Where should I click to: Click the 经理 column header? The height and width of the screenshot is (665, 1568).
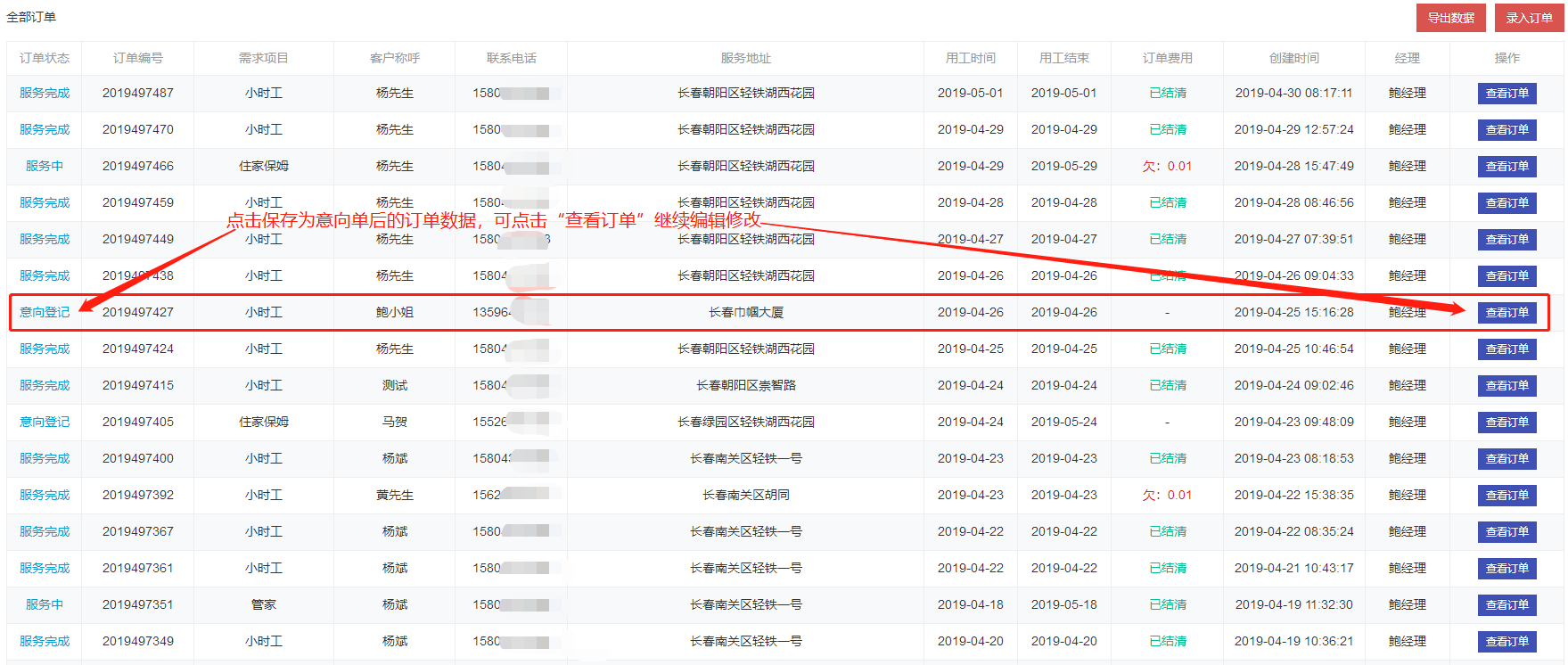[x=1408, y=58]
